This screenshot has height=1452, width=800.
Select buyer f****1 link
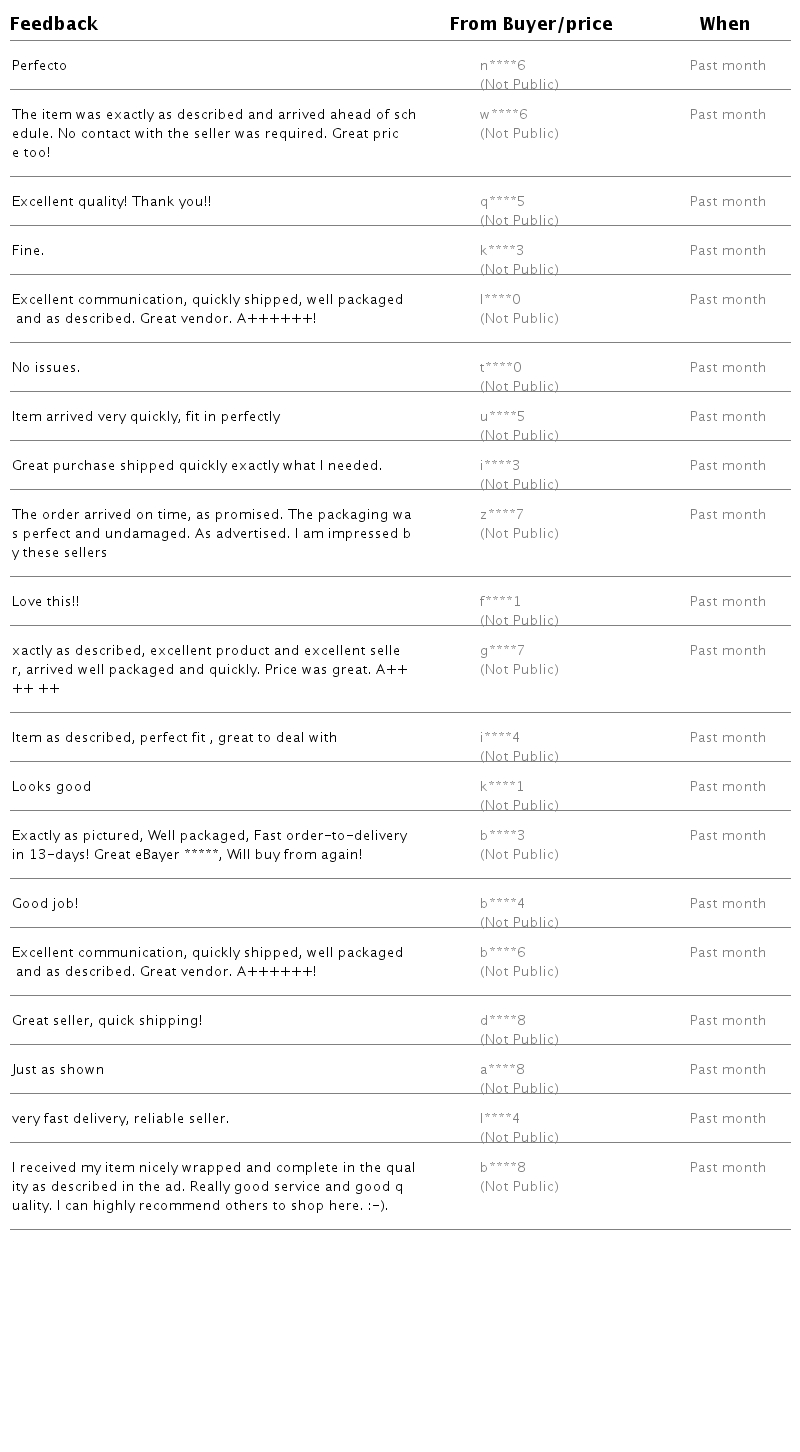coord(500,602)
